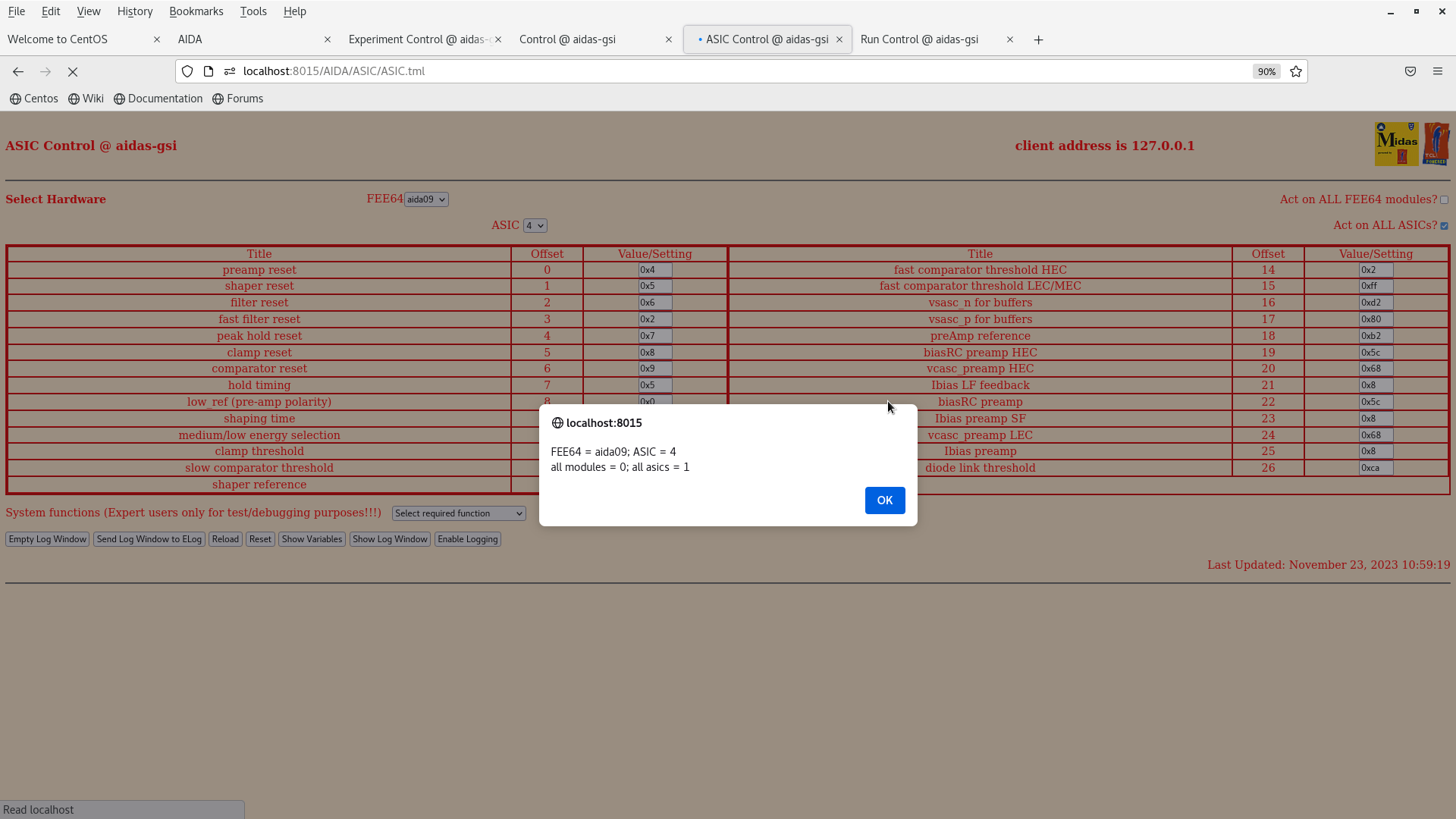
Task: Click the Show Variables button
Action: click(x=311, y=539)
